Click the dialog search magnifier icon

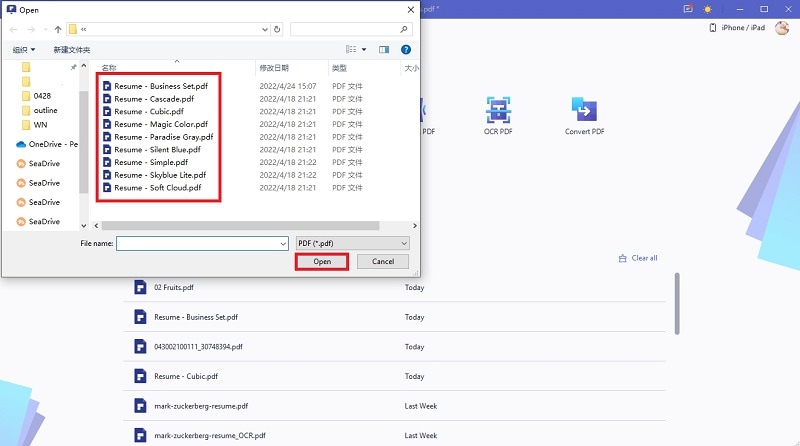point(404,30)
